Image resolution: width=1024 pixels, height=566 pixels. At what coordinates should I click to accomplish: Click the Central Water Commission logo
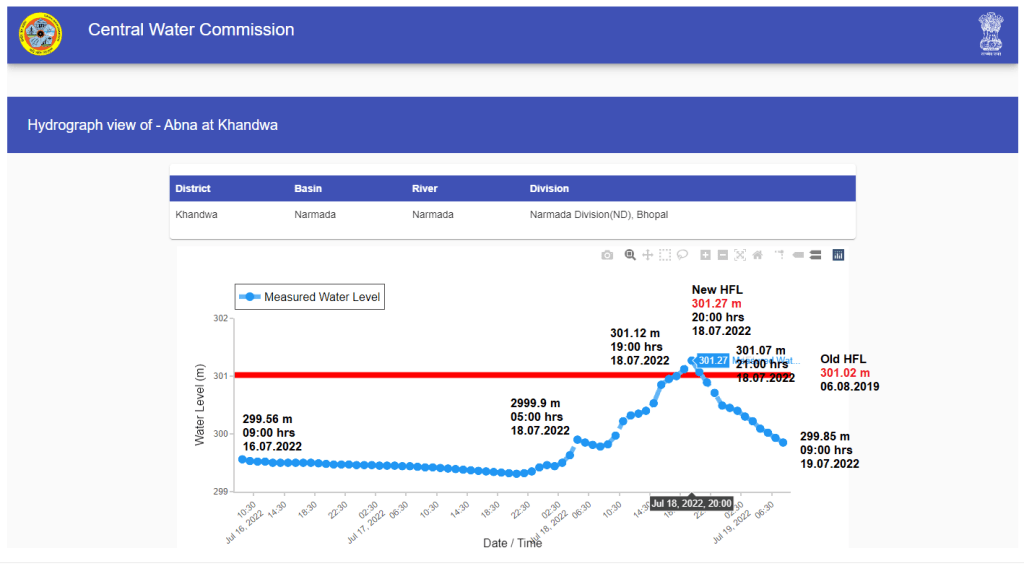pyautogui.click(x=41, y=34)
